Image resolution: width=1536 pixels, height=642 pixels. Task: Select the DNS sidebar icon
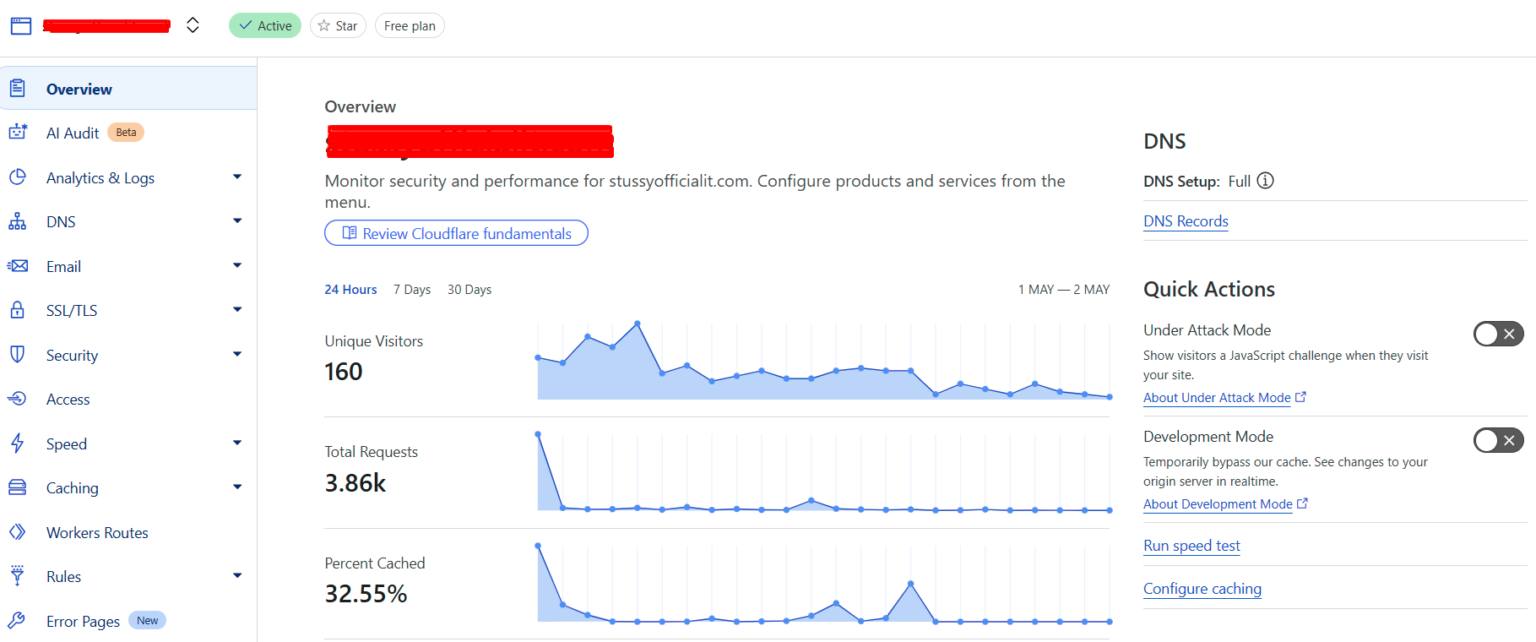(x=19, y=221)
